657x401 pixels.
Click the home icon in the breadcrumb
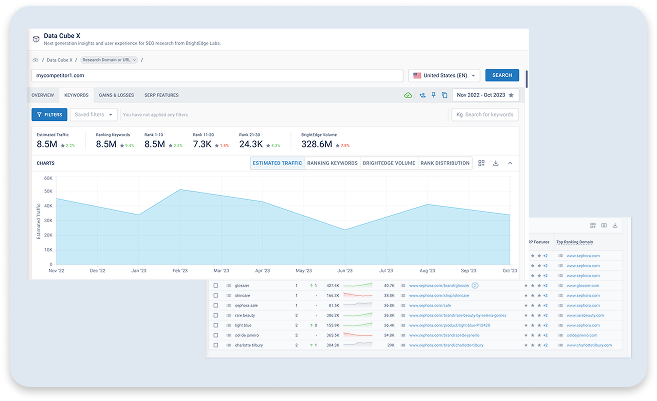pos(36,60)
